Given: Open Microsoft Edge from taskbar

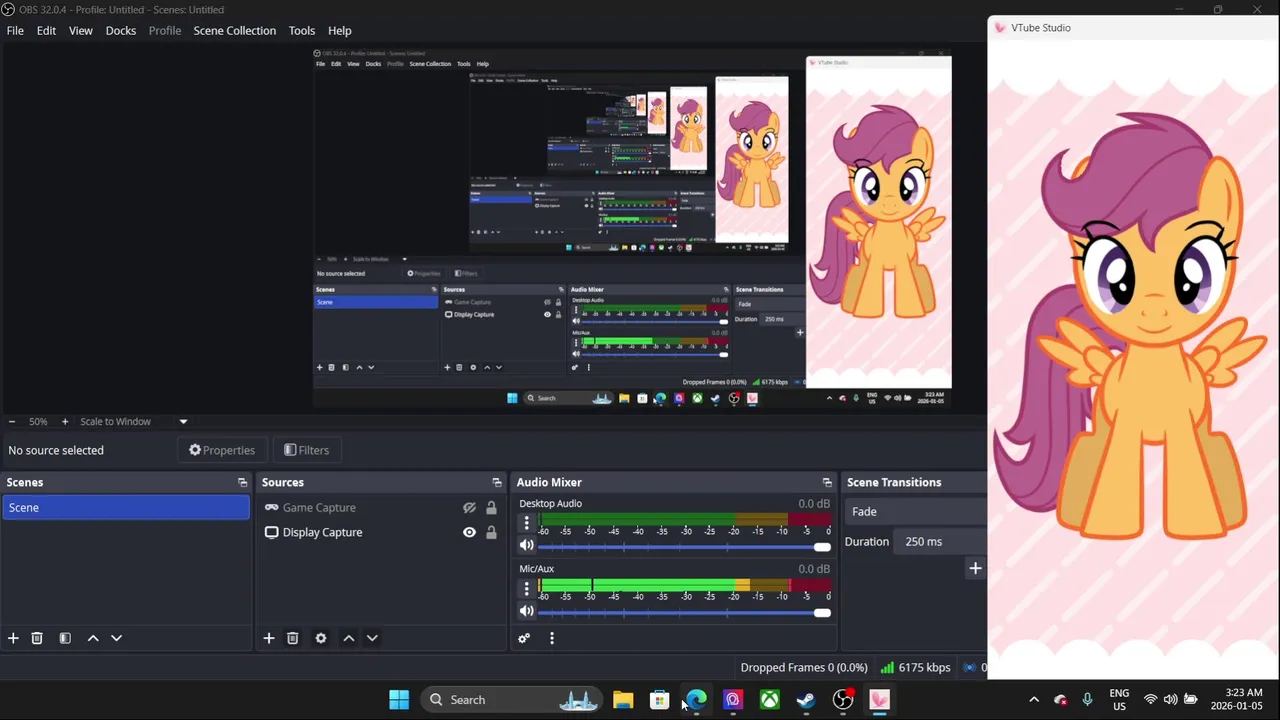Looking at the screenshot, I should [696, 700].
